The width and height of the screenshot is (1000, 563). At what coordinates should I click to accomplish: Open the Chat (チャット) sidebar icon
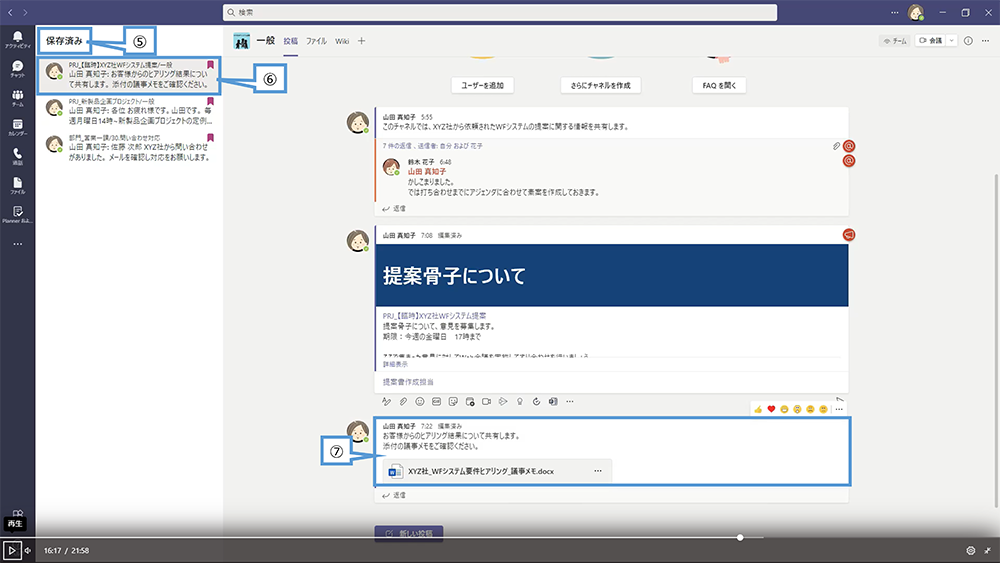(17, 69)
